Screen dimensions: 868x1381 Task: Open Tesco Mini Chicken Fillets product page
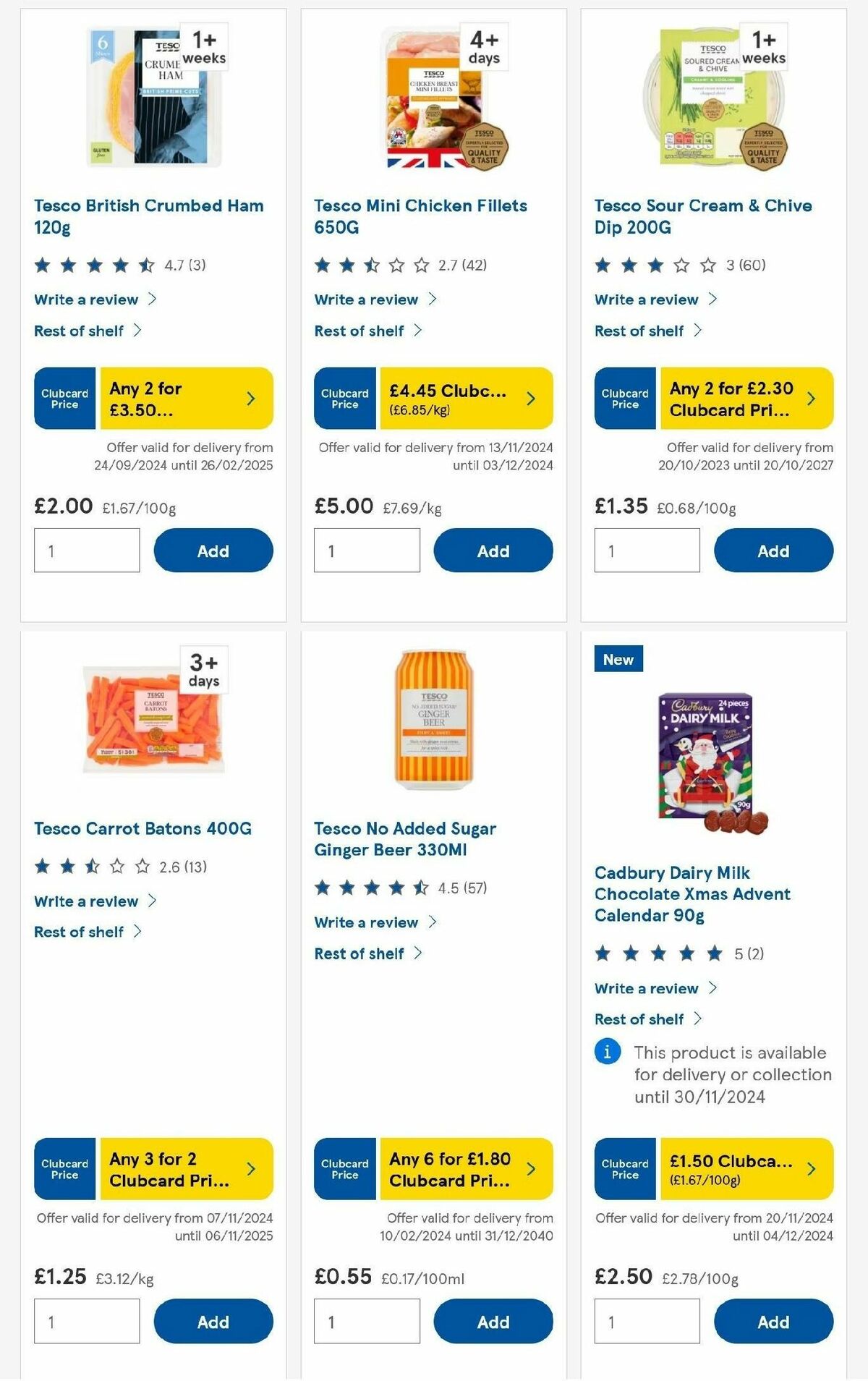[420, 216]
